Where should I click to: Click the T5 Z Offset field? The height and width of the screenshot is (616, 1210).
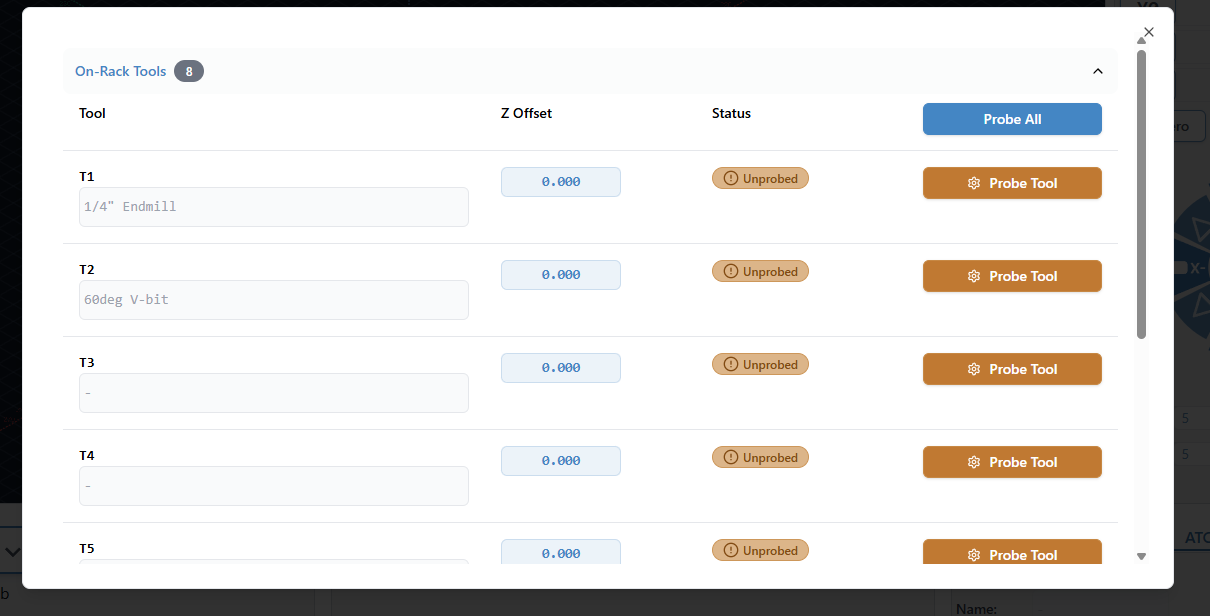pyautogui.click(x=560, y=553)
